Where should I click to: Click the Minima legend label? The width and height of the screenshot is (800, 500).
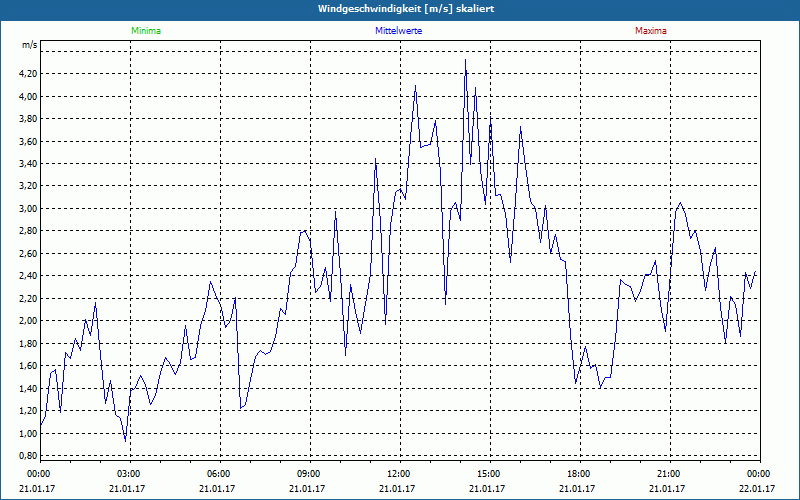point(146,31)
